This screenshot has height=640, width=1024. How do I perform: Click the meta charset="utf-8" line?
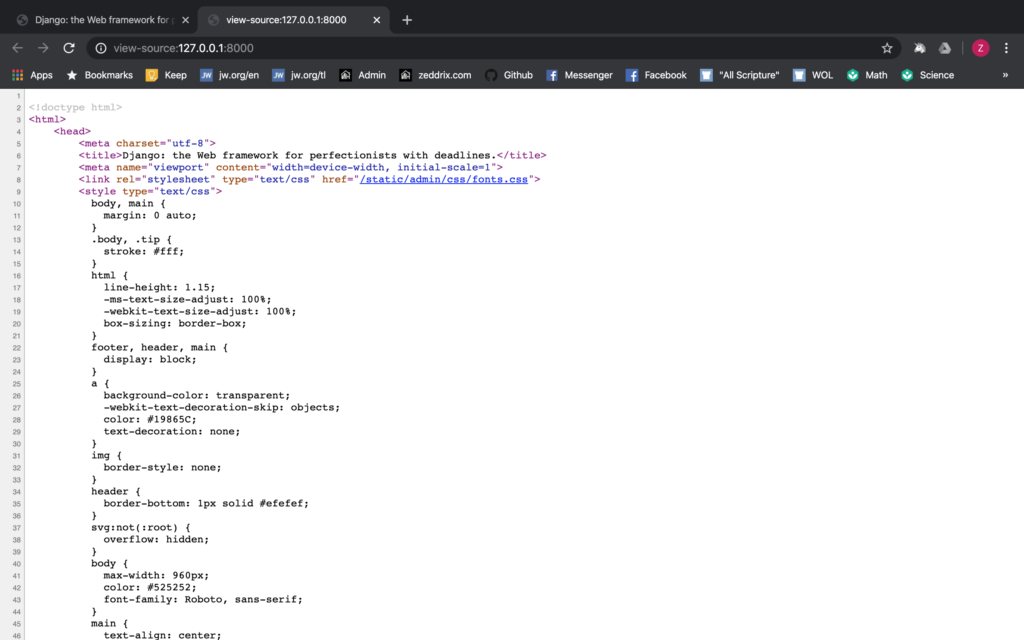pyautogui.click(x=147, y=143)
